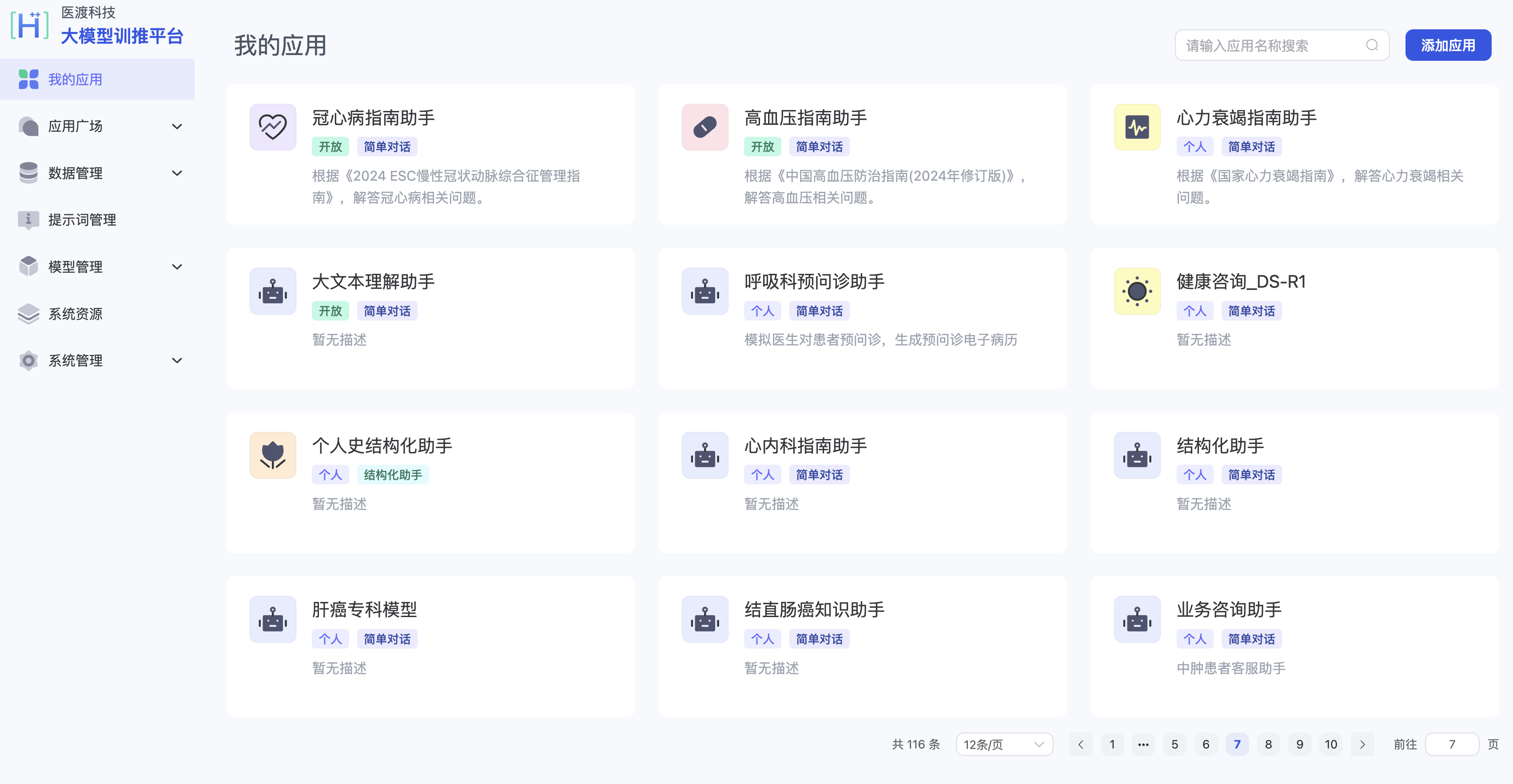Click the 高血压指南助手 pill icon
Screen dimensions: 1513x784
[705, 127]
